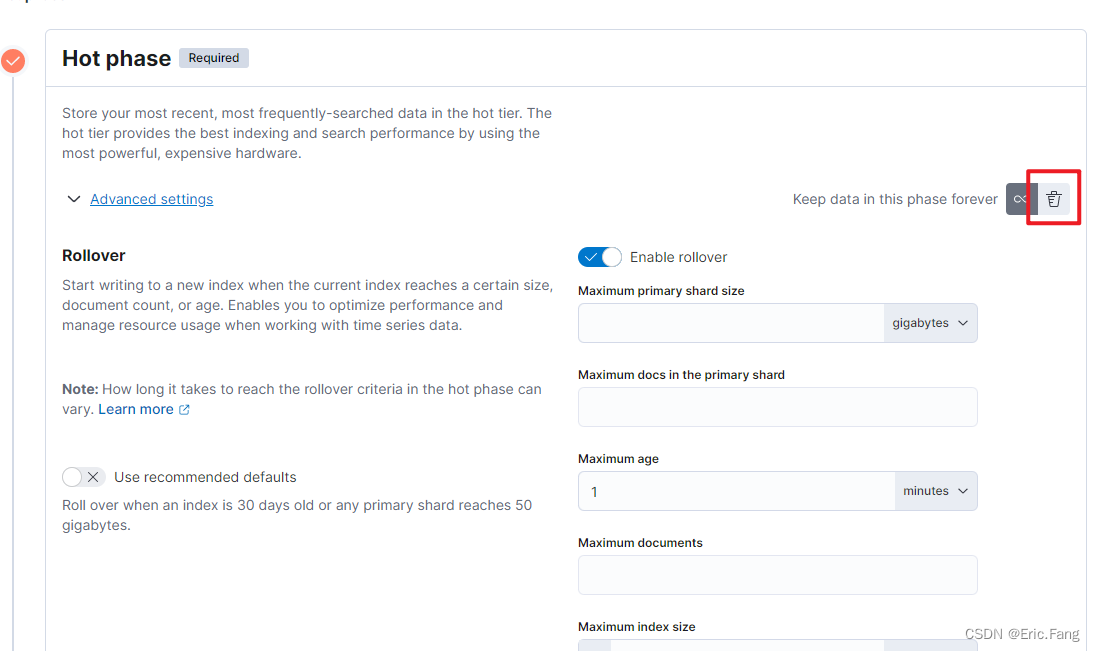
Task: Click the orange checkmark phase status indicator
Action: pyautogui.click(x=13, y=61)
